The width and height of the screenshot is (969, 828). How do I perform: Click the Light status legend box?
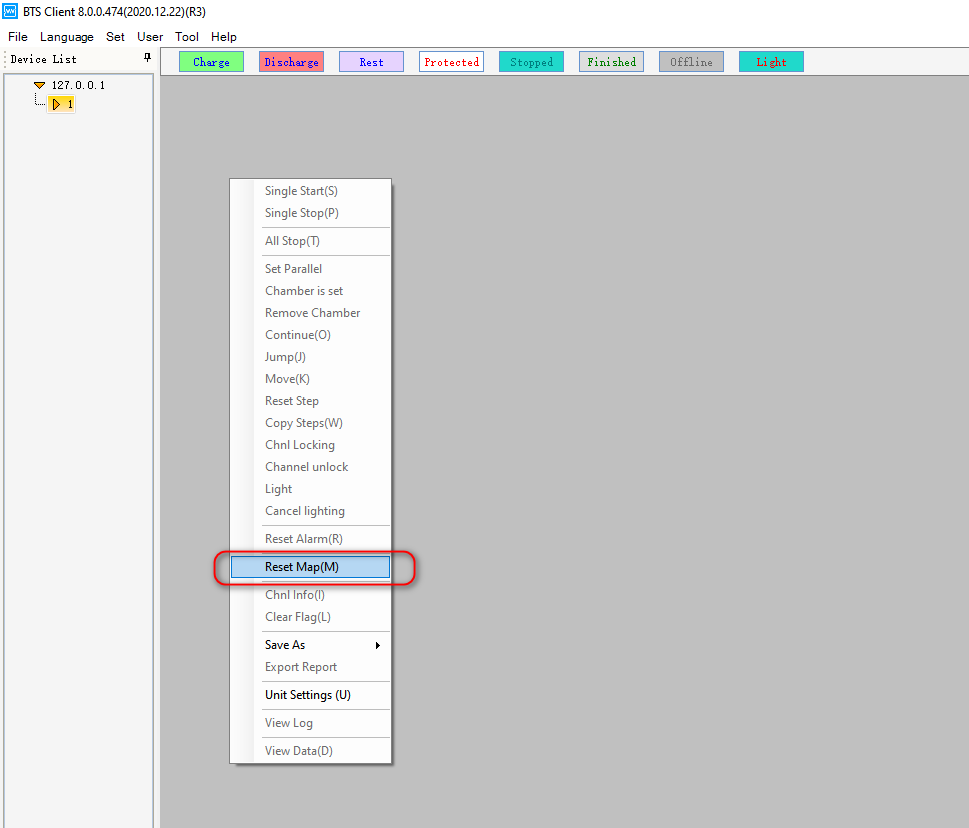pyautogui.click(x=771, y=62)
